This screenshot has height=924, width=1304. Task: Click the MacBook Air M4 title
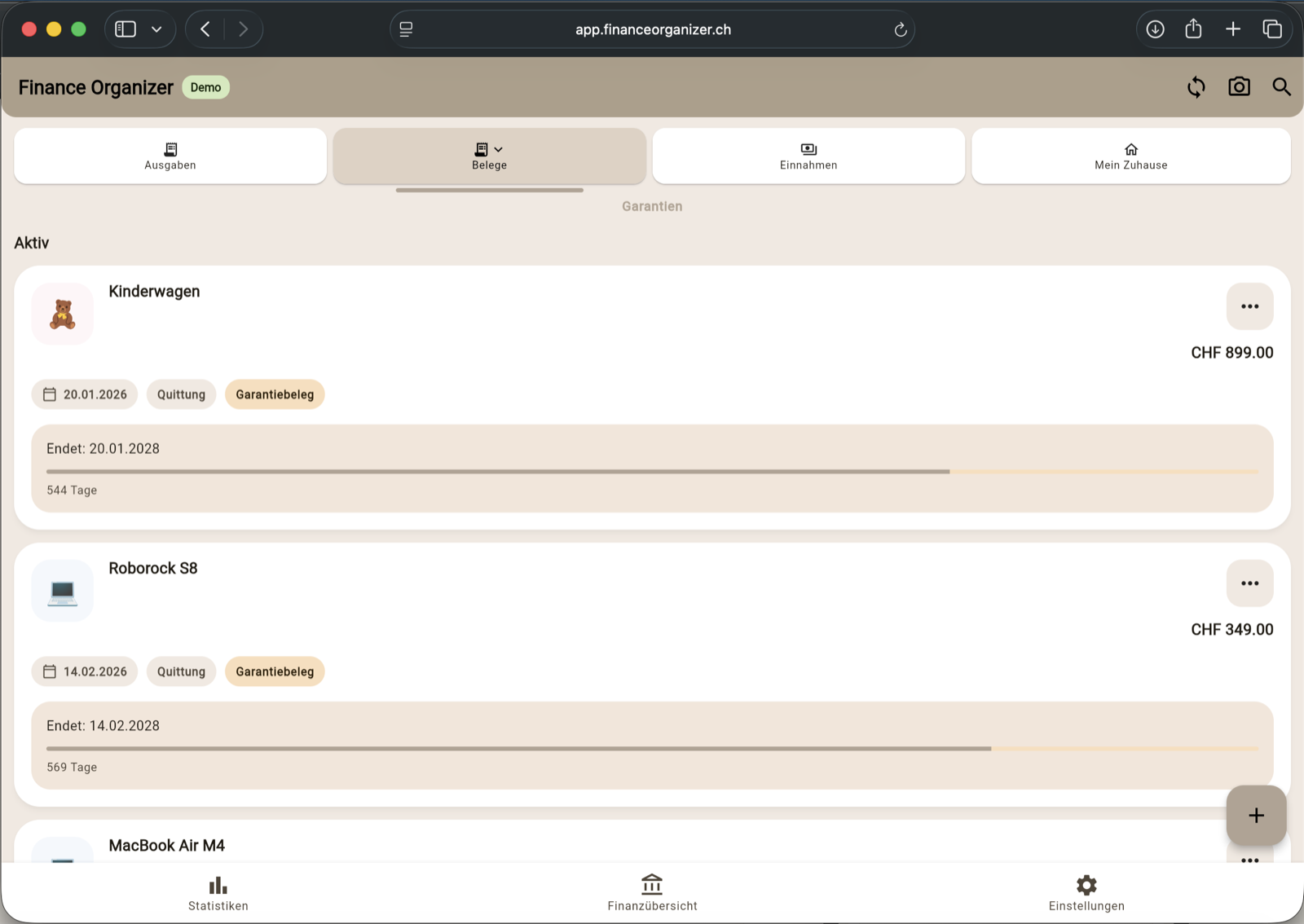(167, 846)
